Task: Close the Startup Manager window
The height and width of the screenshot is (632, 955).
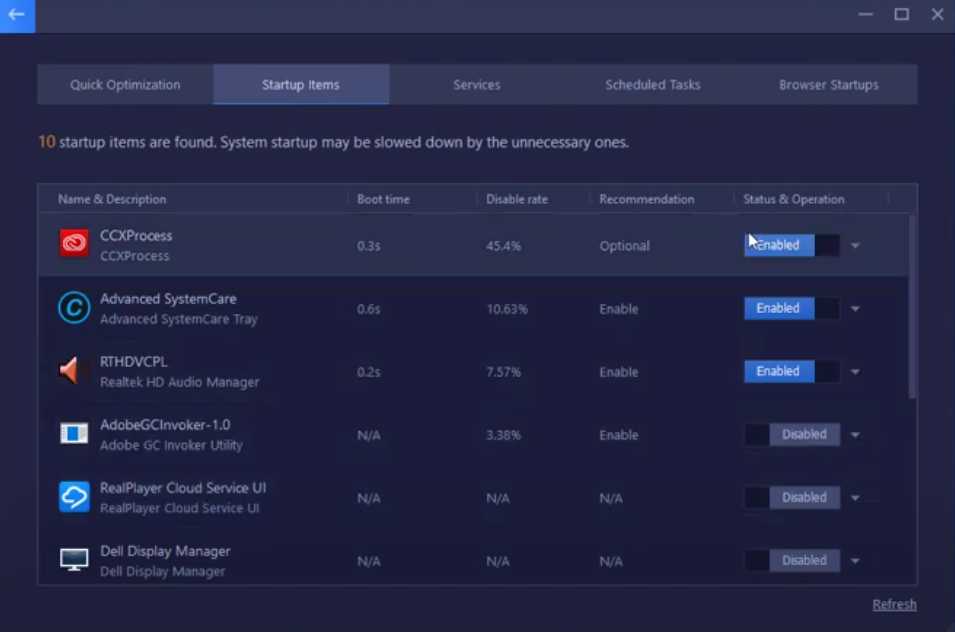Action: [937, 15]
